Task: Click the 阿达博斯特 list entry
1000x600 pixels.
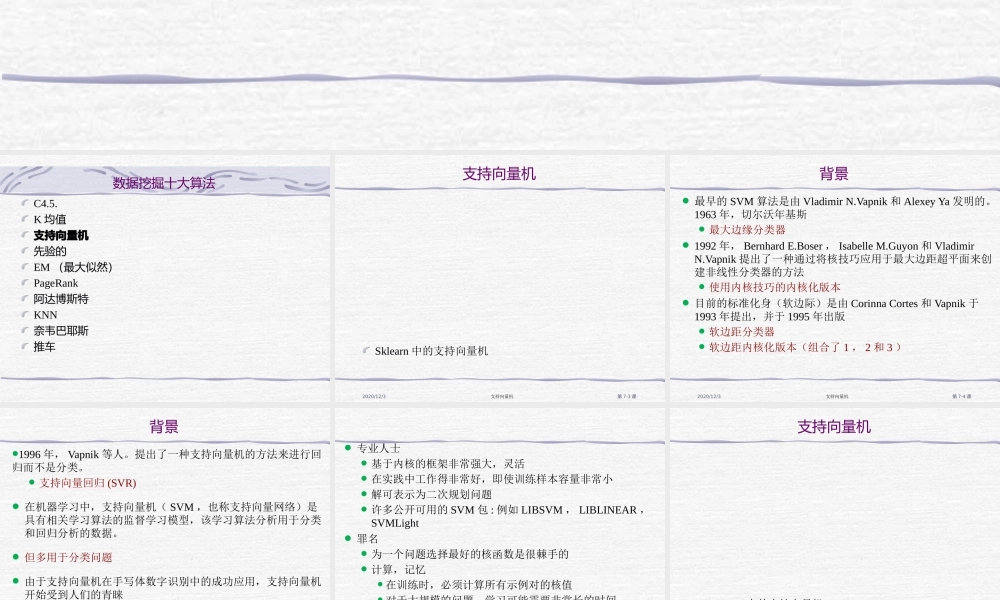Action: click(x=61, y=299)
